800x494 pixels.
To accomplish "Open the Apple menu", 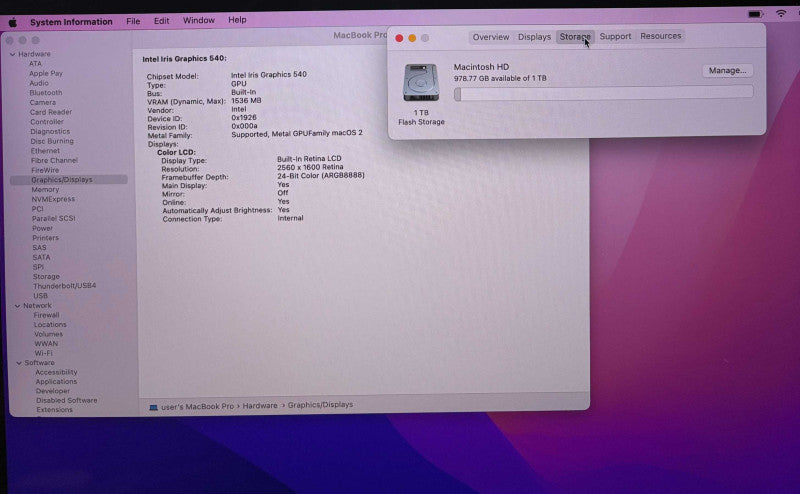I will (x=13, y=22).
